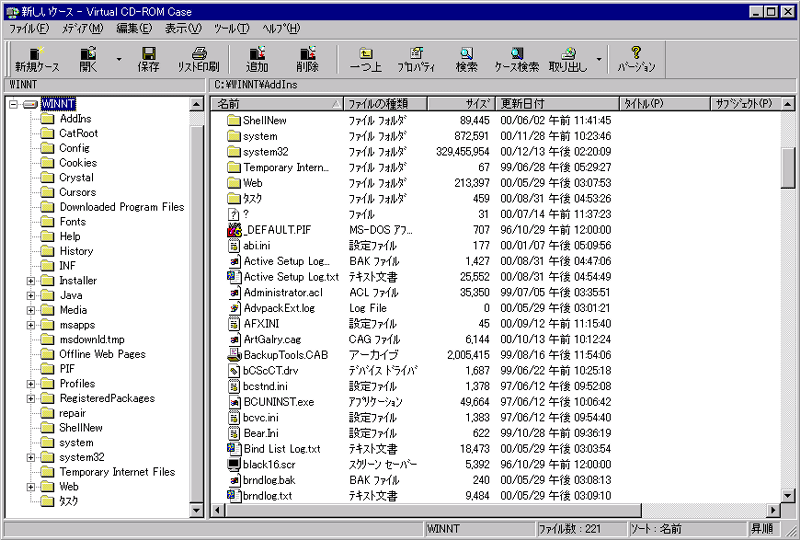The height and width of the screenshot is (540, 800).
Task: Expand the Profiles folder in tree
Action: [31, 384]
